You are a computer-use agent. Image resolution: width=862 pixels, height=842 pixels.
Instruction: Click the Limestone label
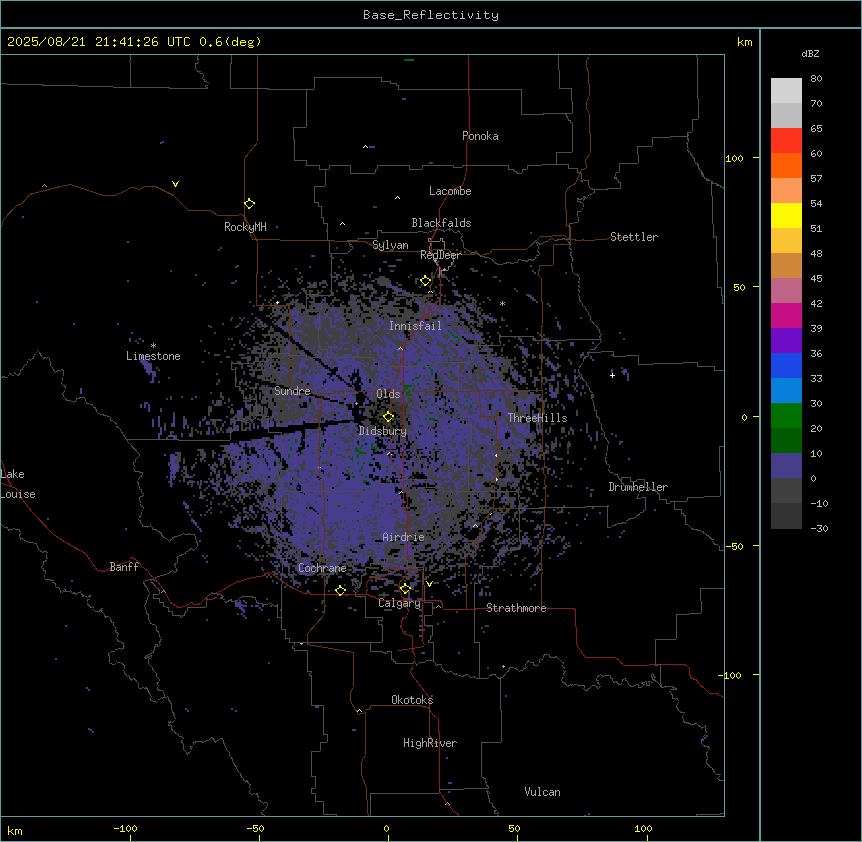coord(153,356)
